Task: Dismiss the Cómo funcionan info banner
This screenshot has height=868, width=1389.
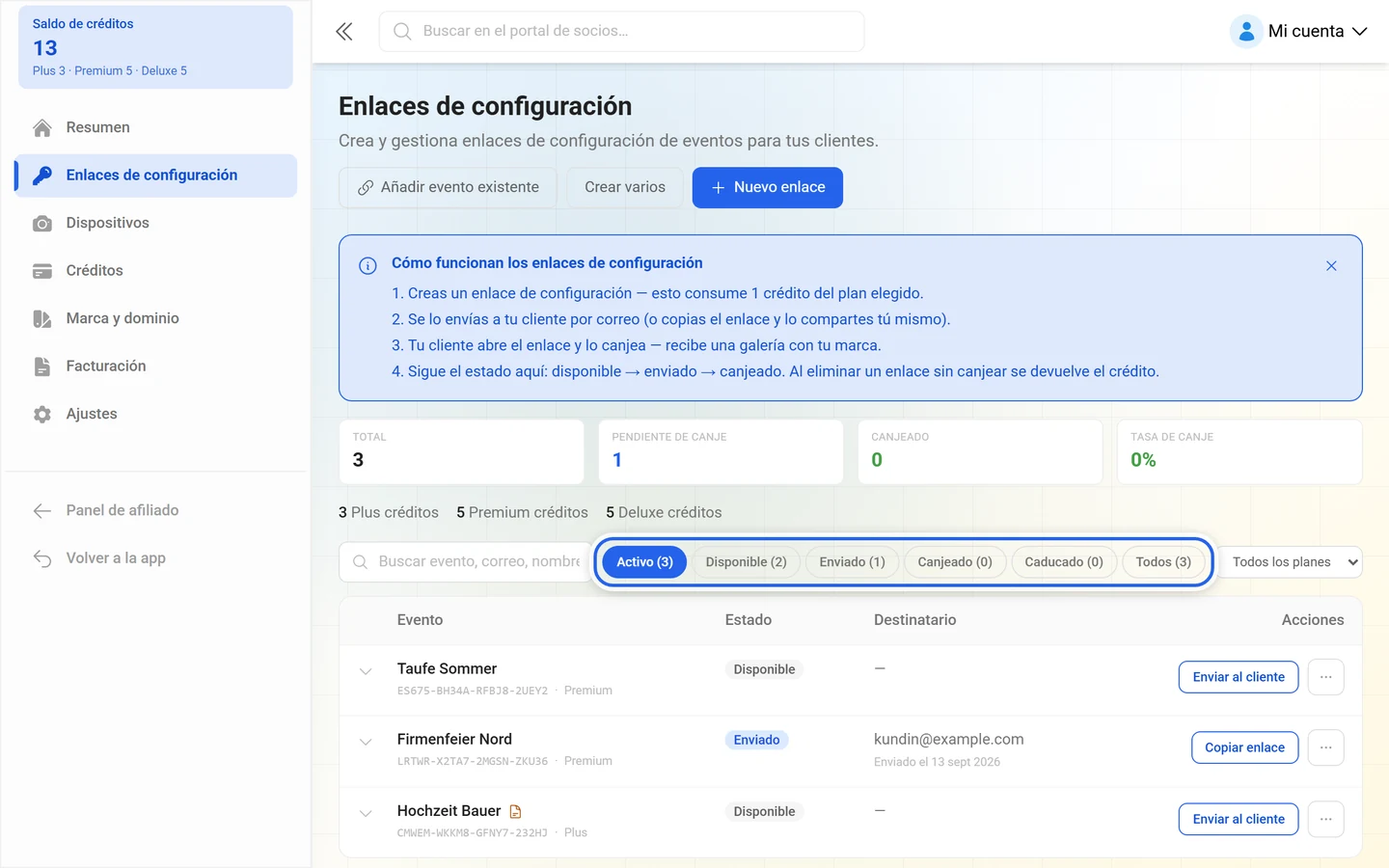Action: coord(1331,265)
